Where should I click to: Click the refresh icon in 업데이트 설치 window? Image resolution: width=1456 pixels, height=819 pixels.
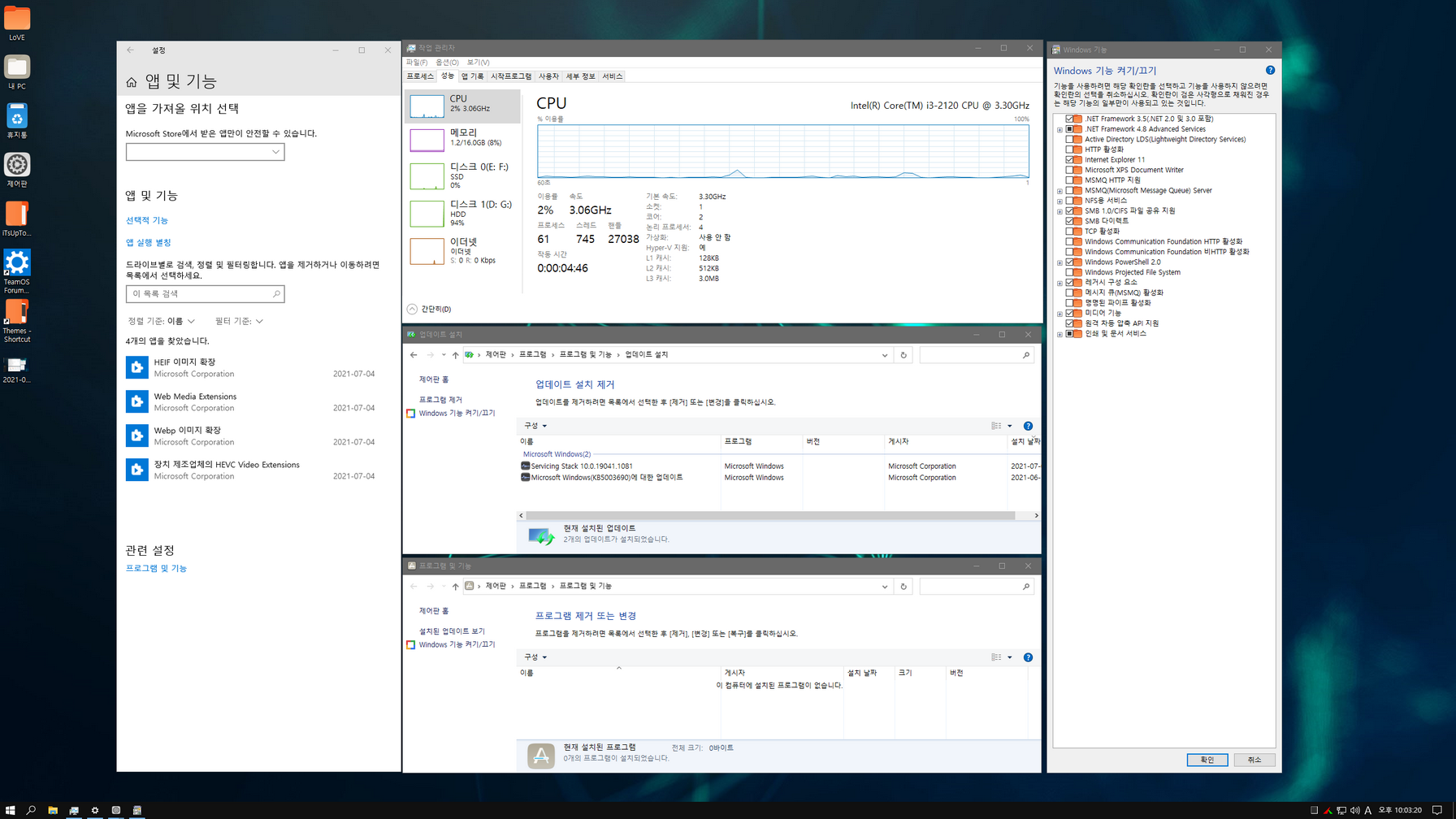pos(903,355)
